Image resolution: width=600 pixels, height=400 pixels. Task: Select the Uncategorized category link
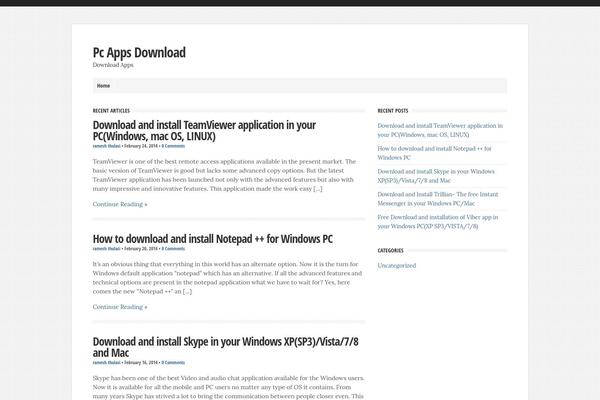[x=396, y=265]
